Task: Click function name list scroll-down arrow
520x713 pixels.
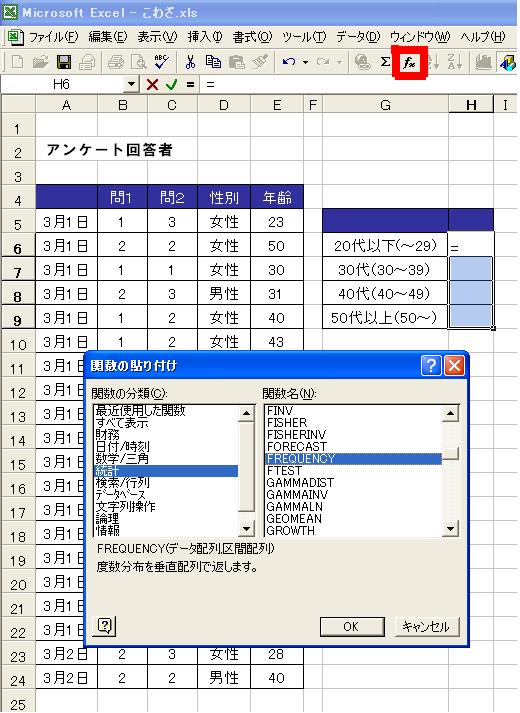Action: [x=450, y=528]
